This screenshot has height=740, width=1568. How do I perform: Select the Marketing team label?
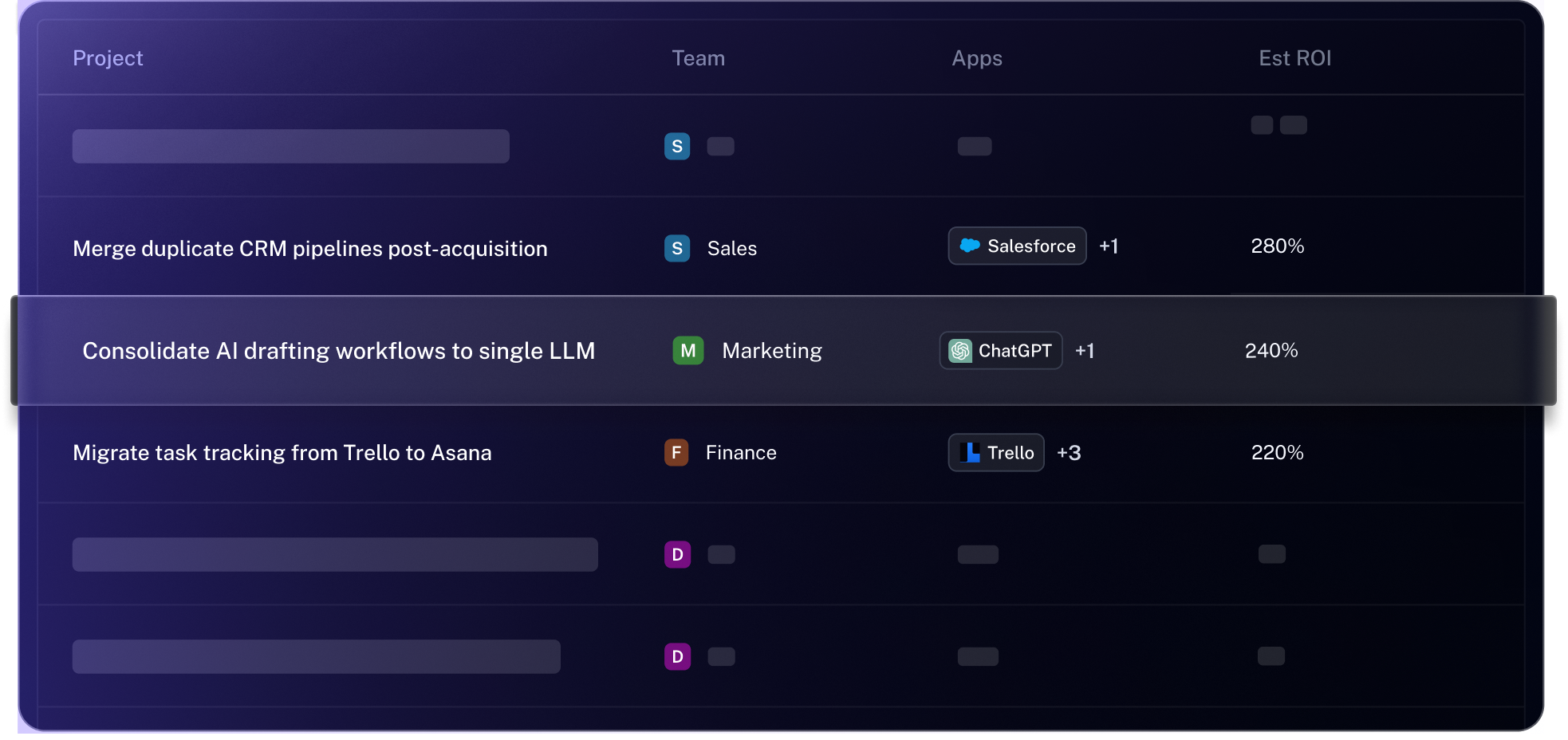(772, 351)
